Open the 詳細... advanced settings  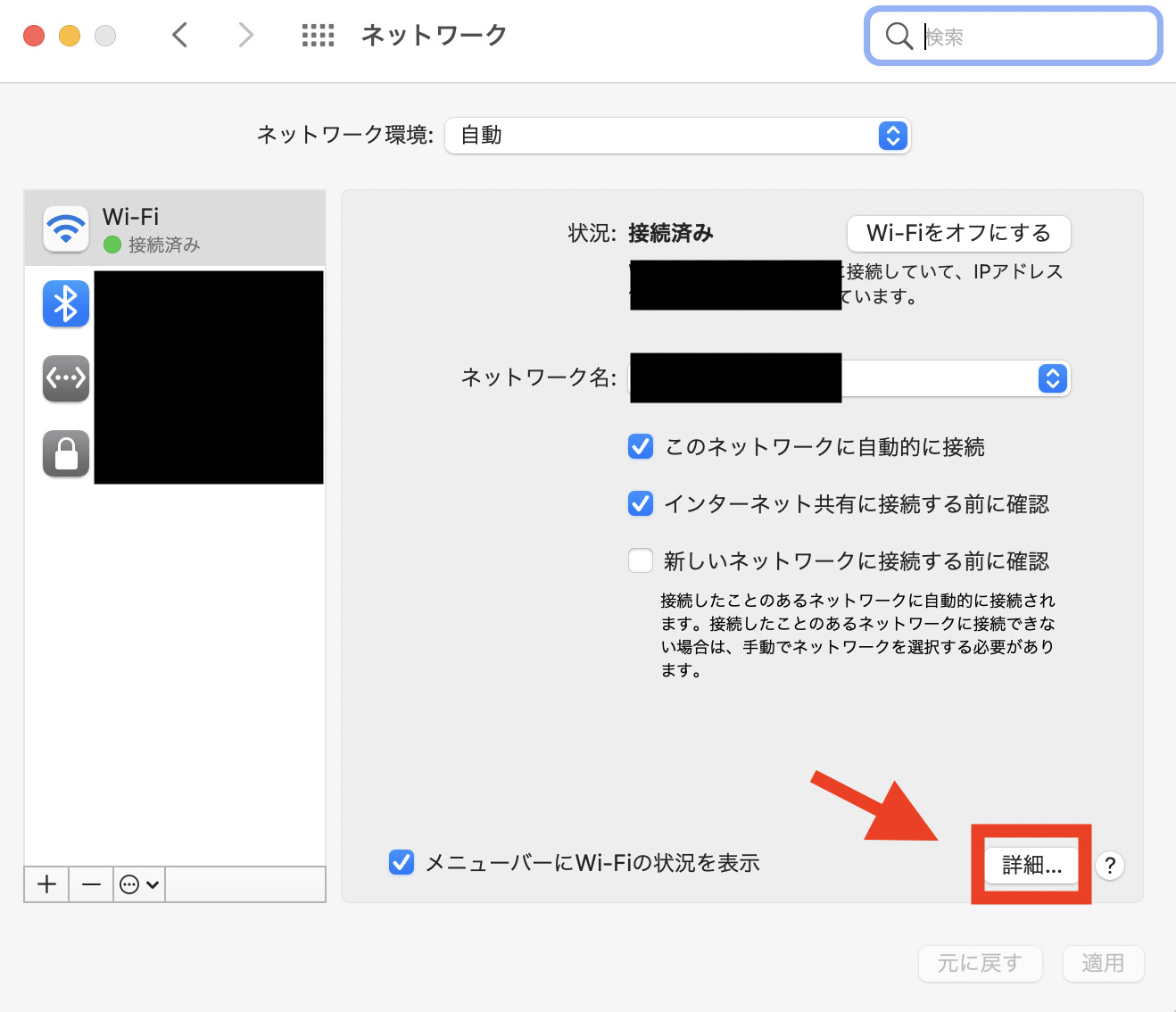1031,865
